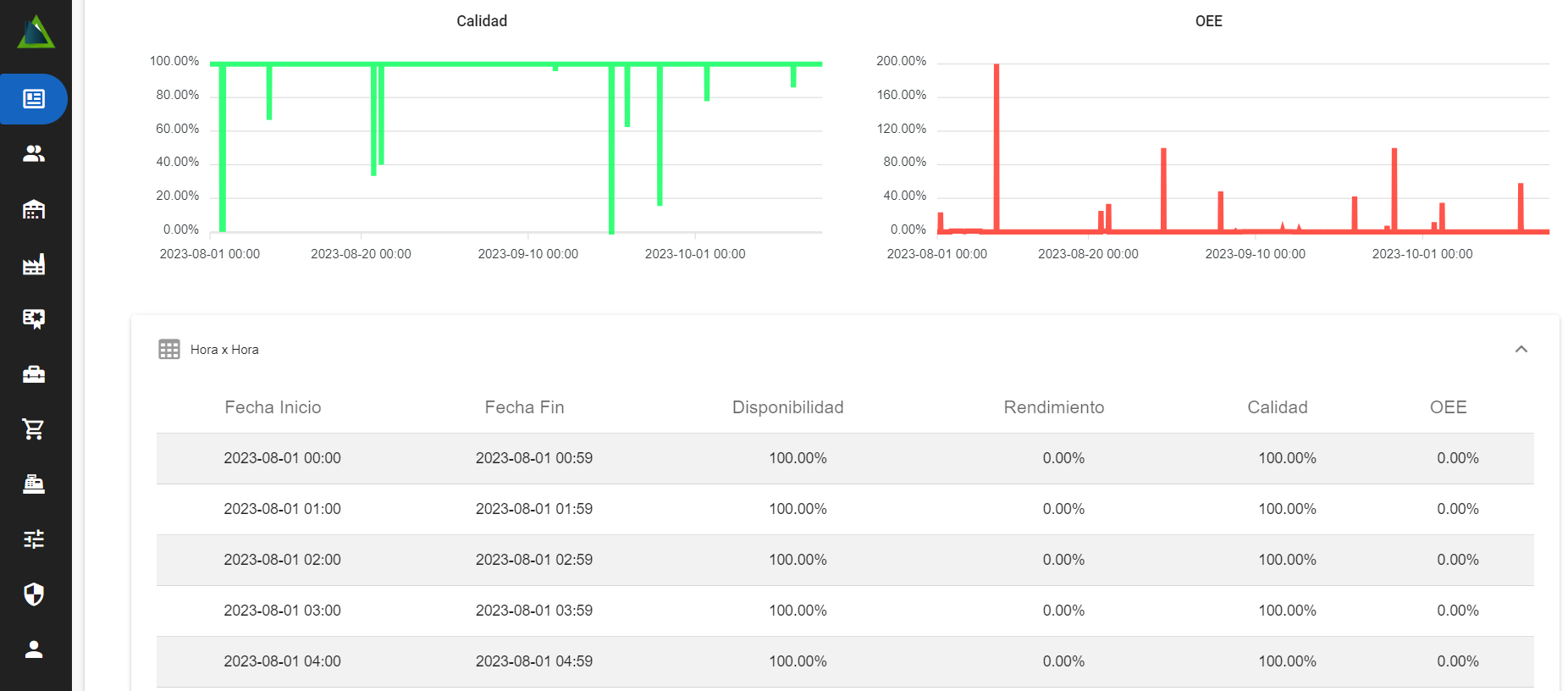Open the shopping cart sidebar icon
This screenshot has height=691, width=1568.
34,429
